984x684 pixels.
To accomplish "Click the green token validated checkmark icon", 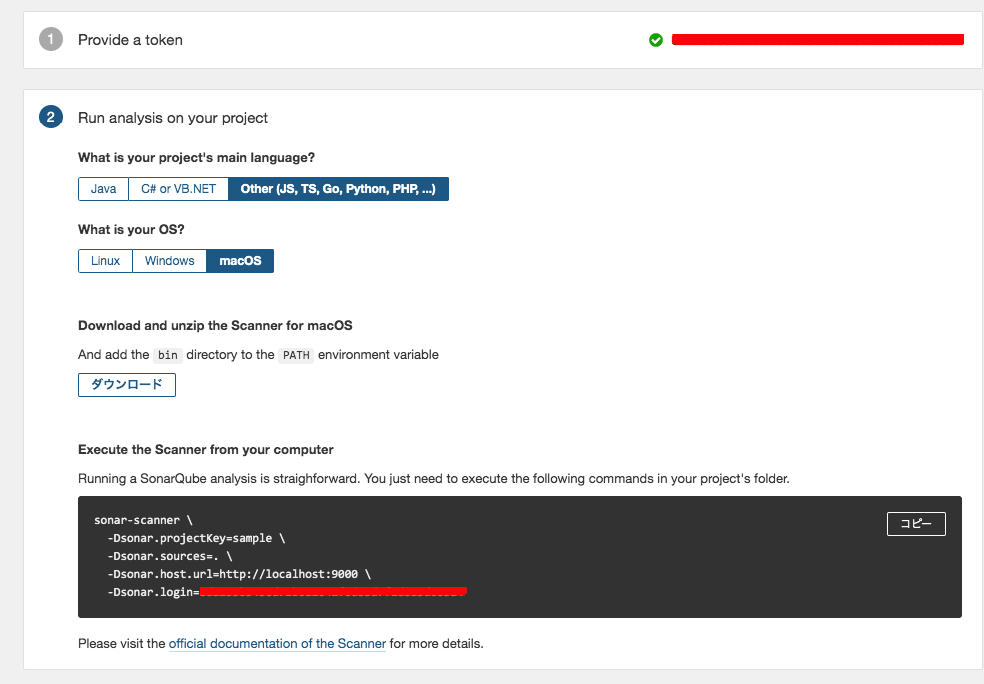I will point(656,40).
